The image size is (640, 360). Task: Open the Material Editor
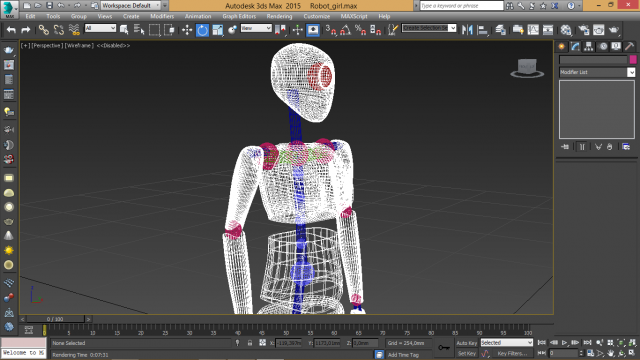click(566, 30)
